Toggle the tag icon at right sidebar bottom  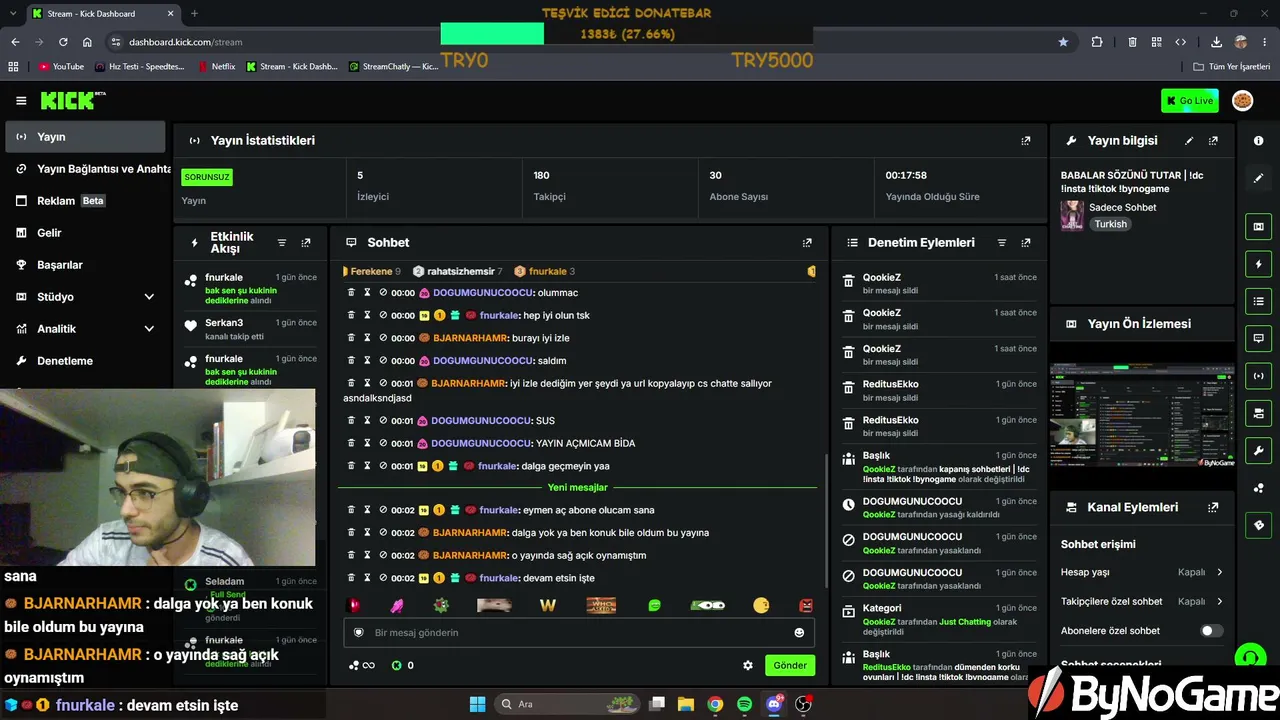1259,525
